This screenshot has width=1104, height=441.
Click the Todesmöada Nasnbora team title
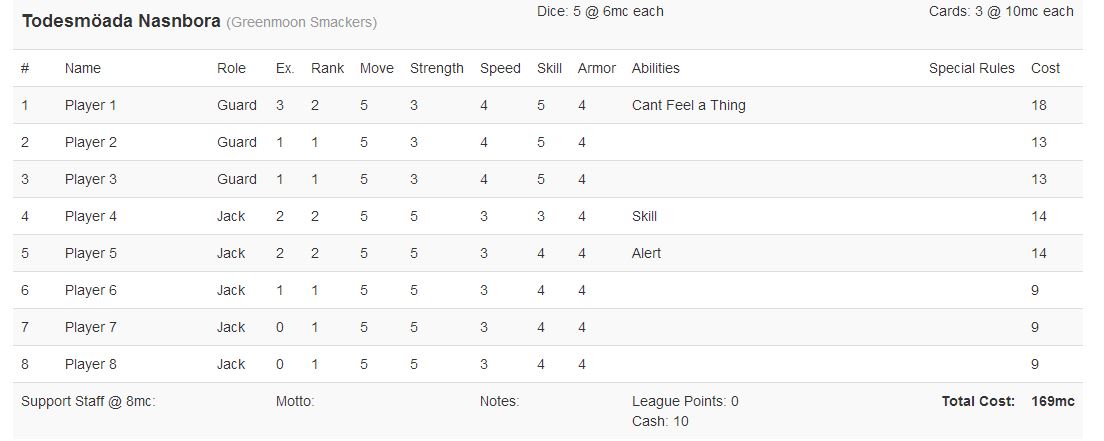pyautogui.click(x=121, y=21)
